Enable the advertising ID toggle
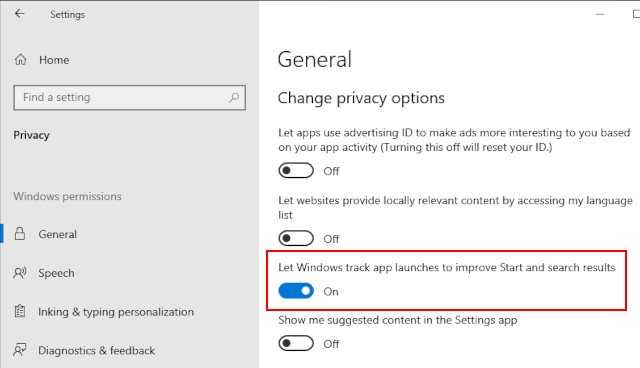640x368 pixels. tap(296, 171)
